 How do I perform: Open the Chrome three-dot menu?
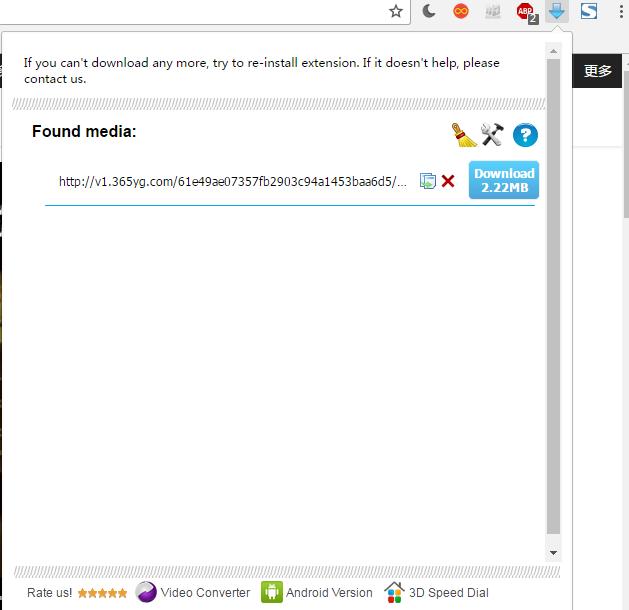(621, 11)
